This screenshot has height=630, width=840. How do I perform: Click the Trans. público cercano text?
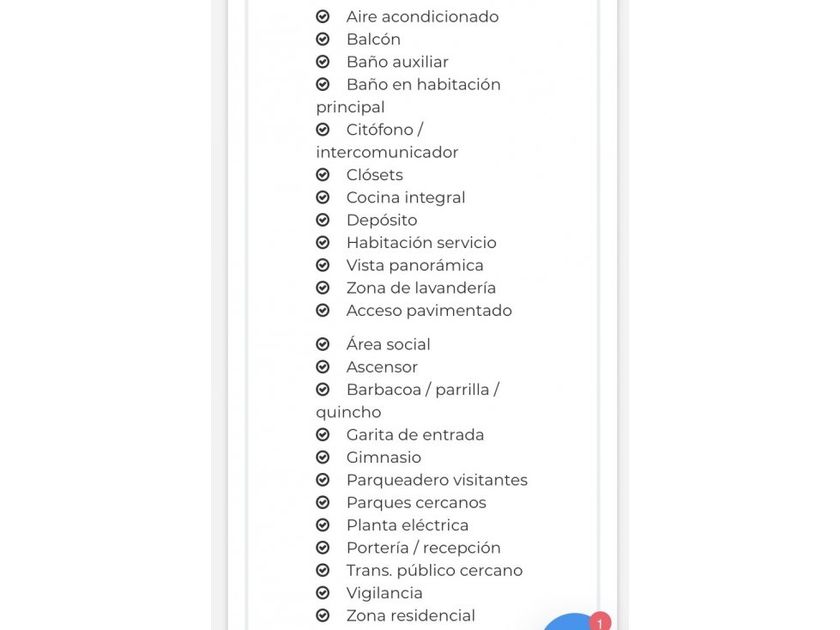[434, 571]
